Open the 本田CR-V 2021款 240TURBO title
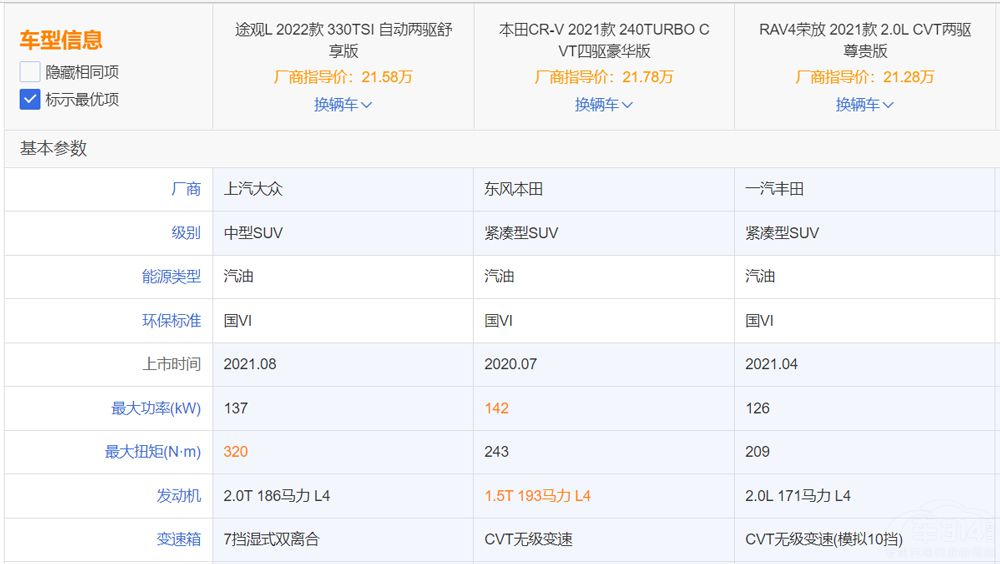The width and height of the screenshot is (1000, 564). (x=604, y=40)
